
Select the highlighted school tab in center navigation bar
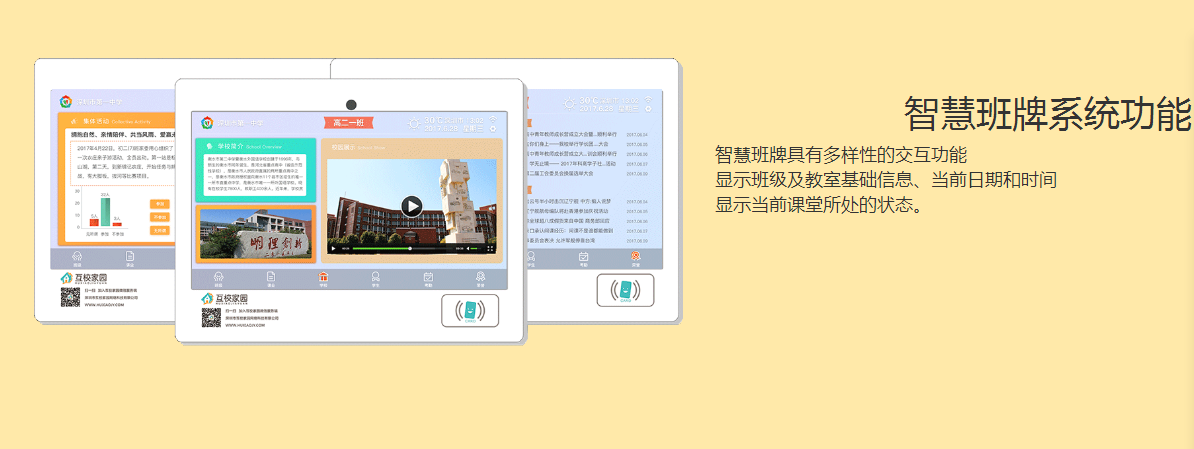[323, 278]
